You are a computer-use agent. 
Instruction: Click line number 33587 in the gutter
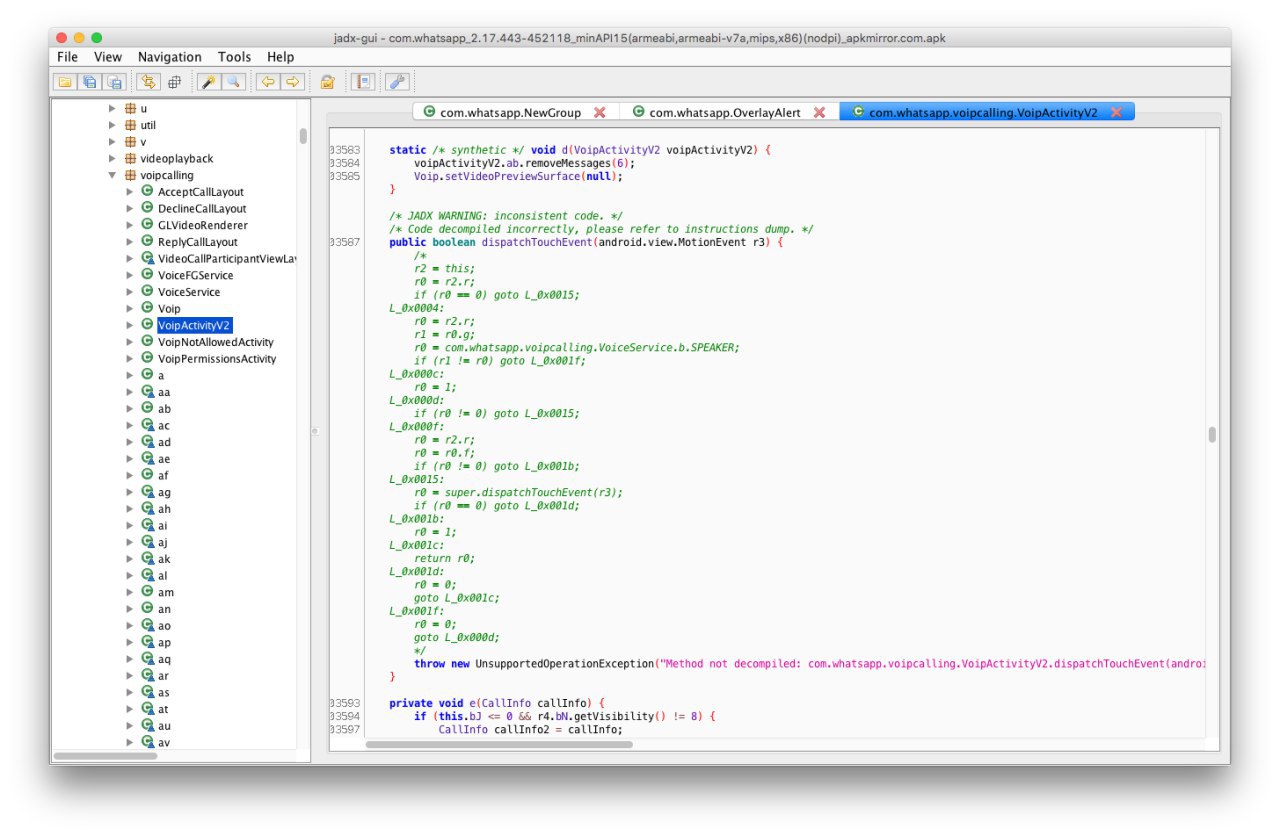tap(345, 242)
